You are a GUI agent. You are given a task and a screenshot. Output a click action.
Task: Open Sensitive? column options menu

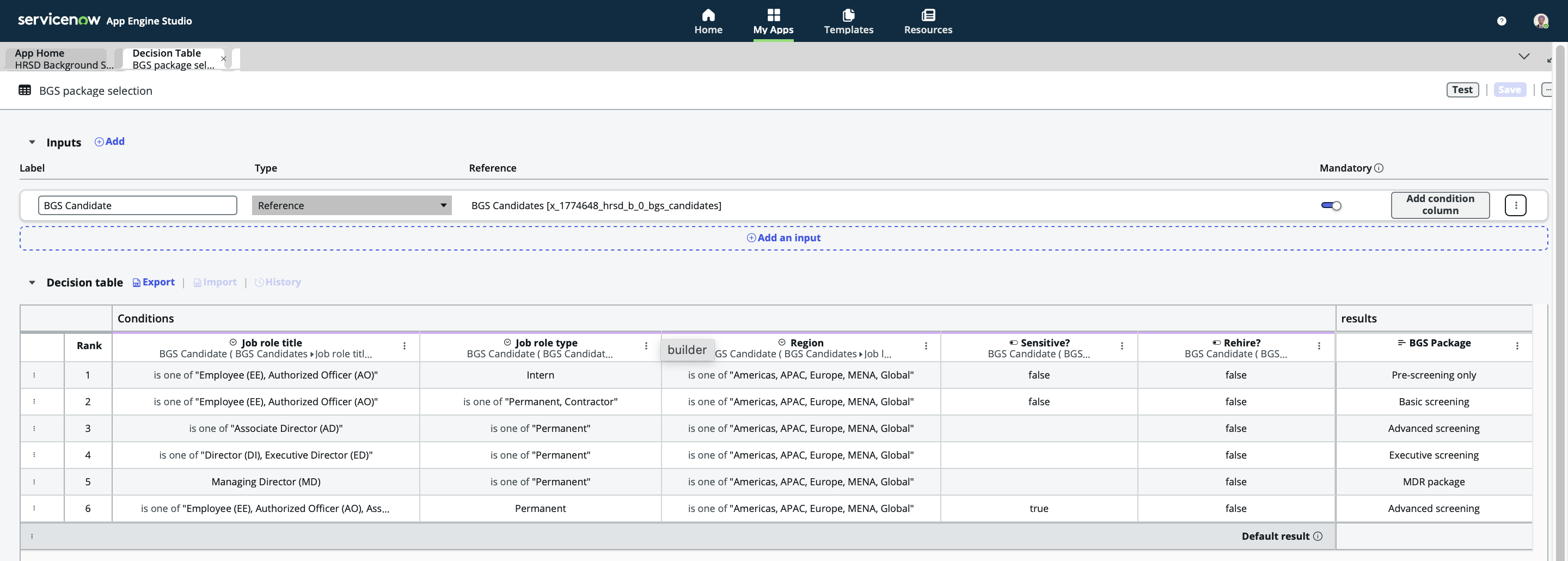(x=1122, y=346)
